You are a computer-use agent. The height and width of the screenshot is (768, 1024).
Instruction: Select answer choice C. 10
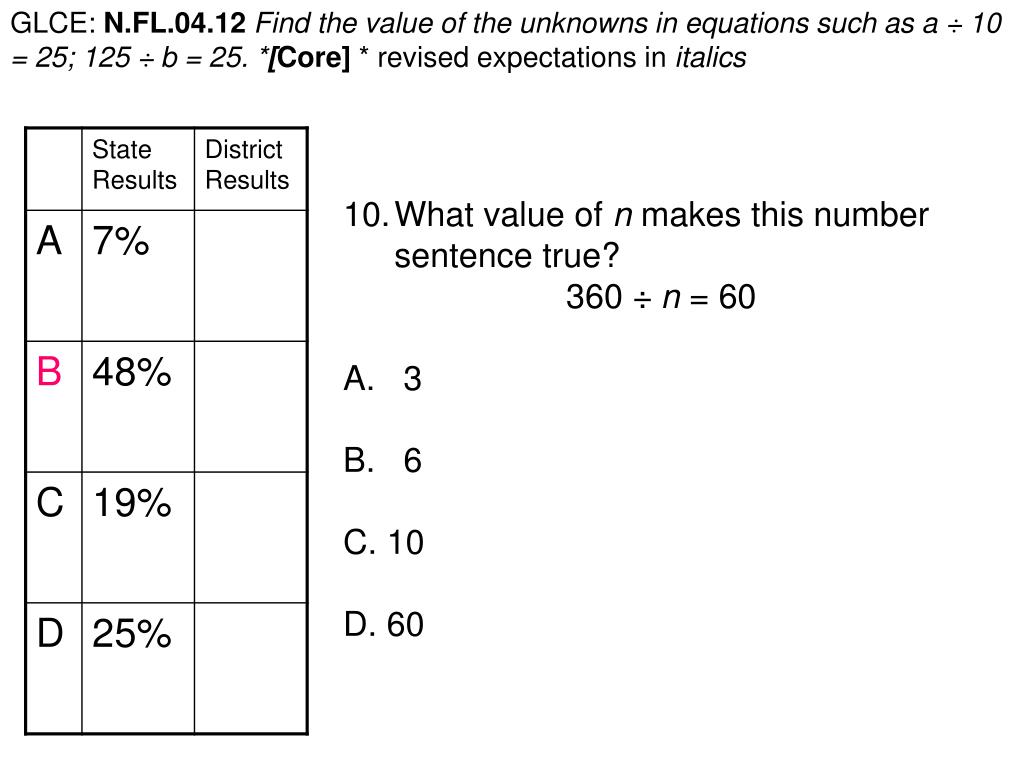pyautogui.click(x=383, y=543)
